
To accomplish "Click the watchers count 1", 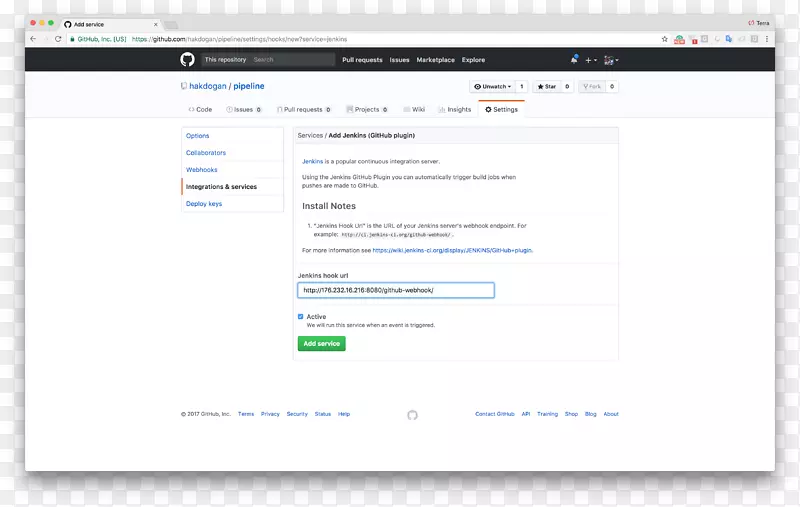I will (x=521, y=87).
